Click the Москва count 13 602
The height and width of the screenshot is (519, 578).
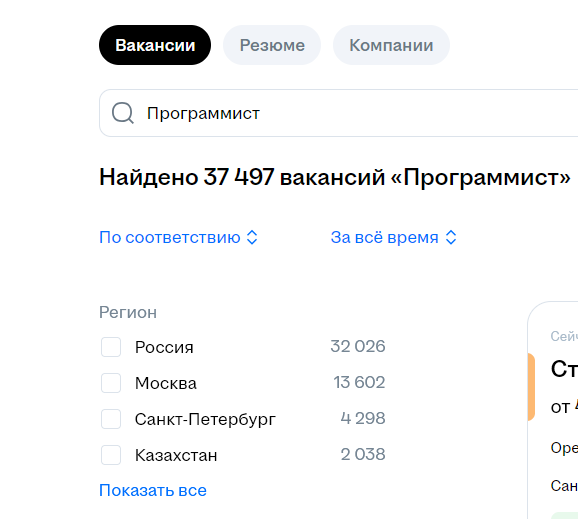click(x=359, y=382)
